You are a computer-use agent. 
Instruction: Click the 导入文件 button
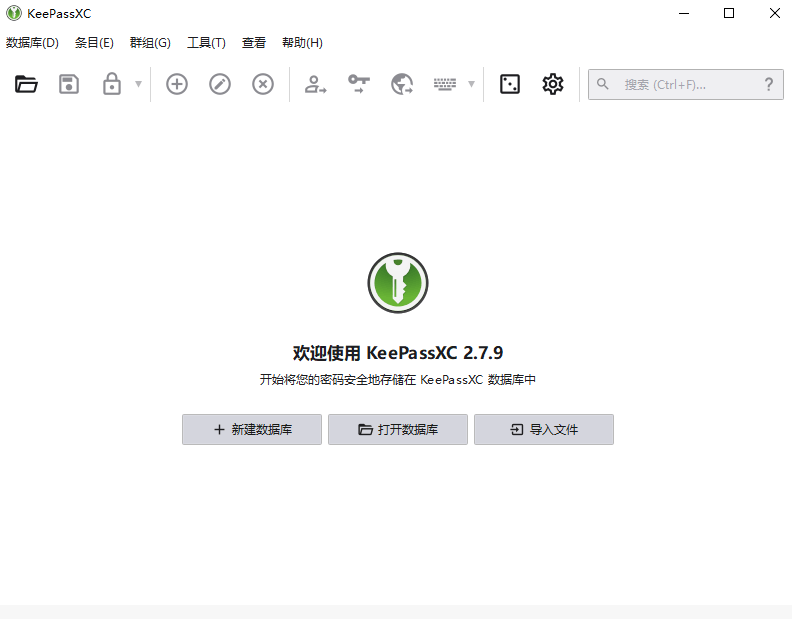pyautogui.click(x=543, y=430)
